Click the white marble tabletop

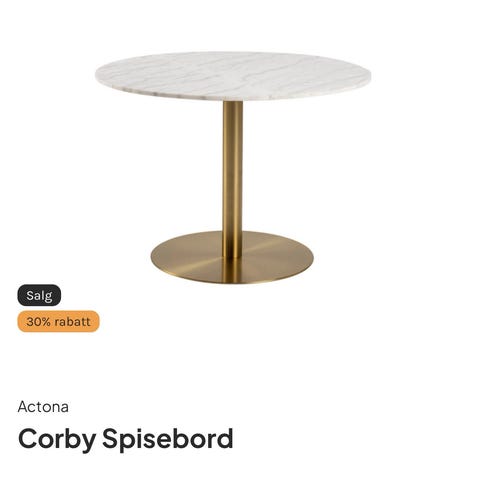pos(233,76)
